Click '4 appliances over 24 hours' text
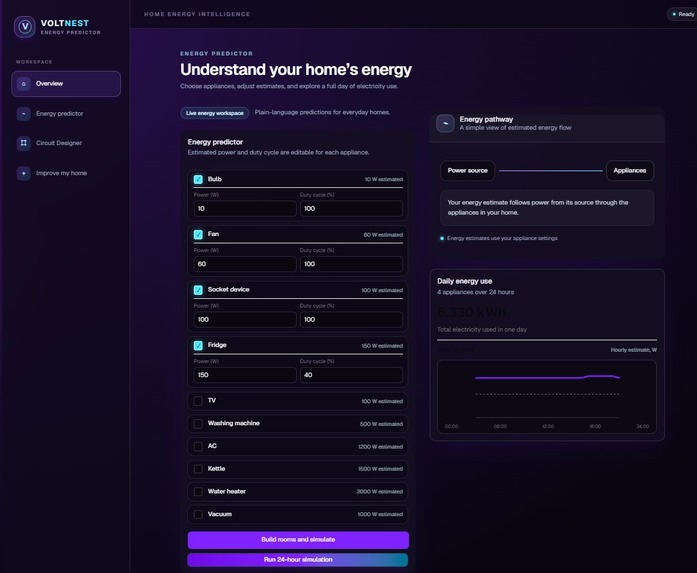This screenshot has width=697, height=573. [475, 292]
